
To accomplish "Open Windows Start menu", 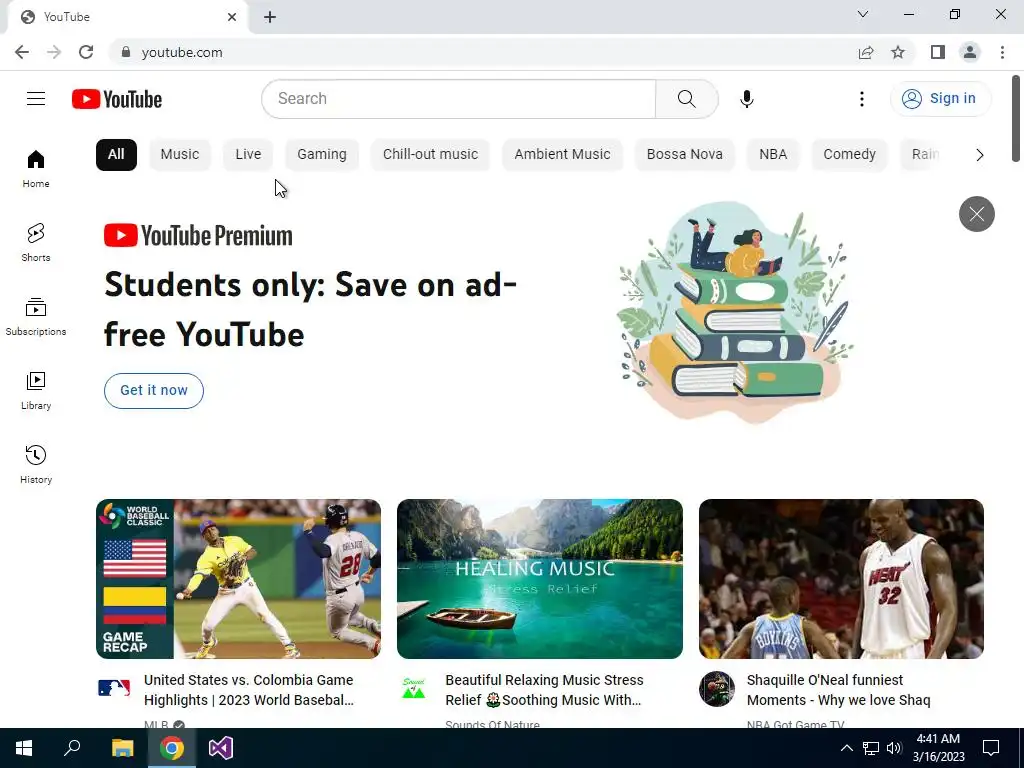I will (24, 748).
